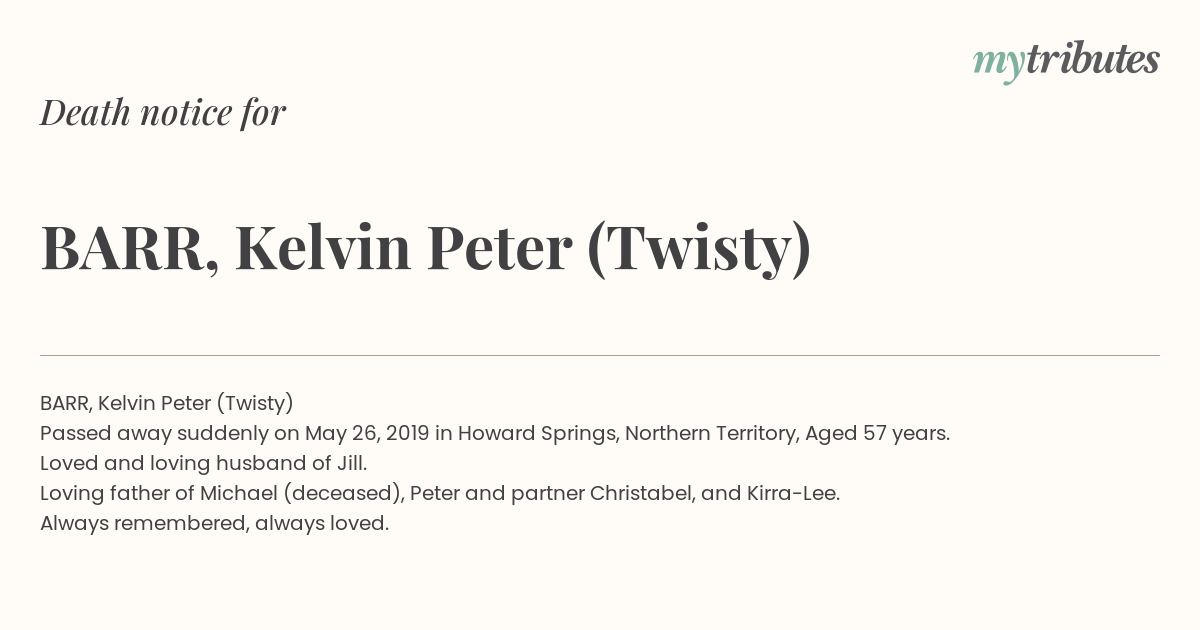
Task: Click the date "May 26, 2019"
Action: pyautogui.click(x=367, y=433)
